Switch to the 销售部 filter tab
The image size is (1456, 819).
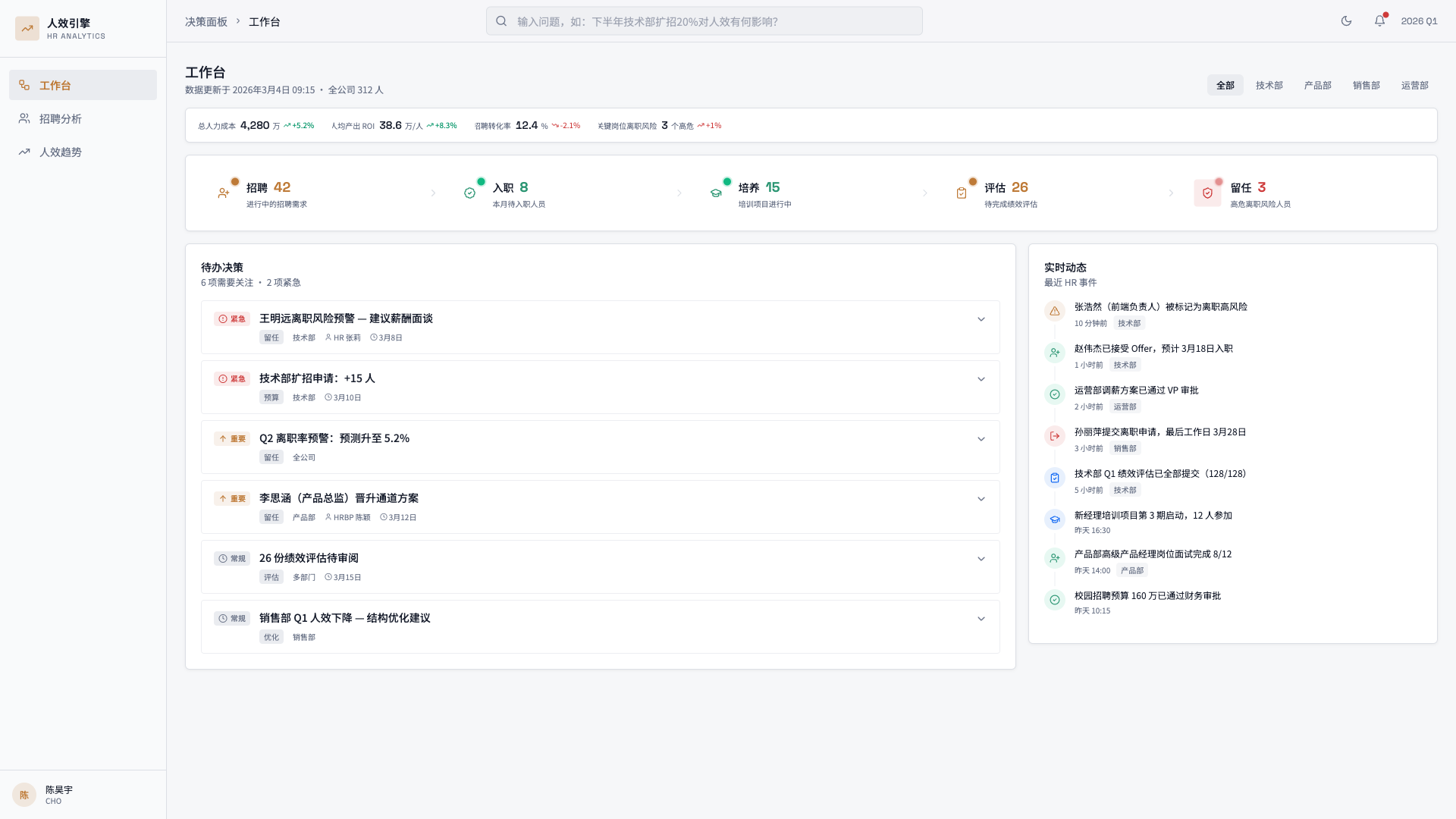point(1366,85)
